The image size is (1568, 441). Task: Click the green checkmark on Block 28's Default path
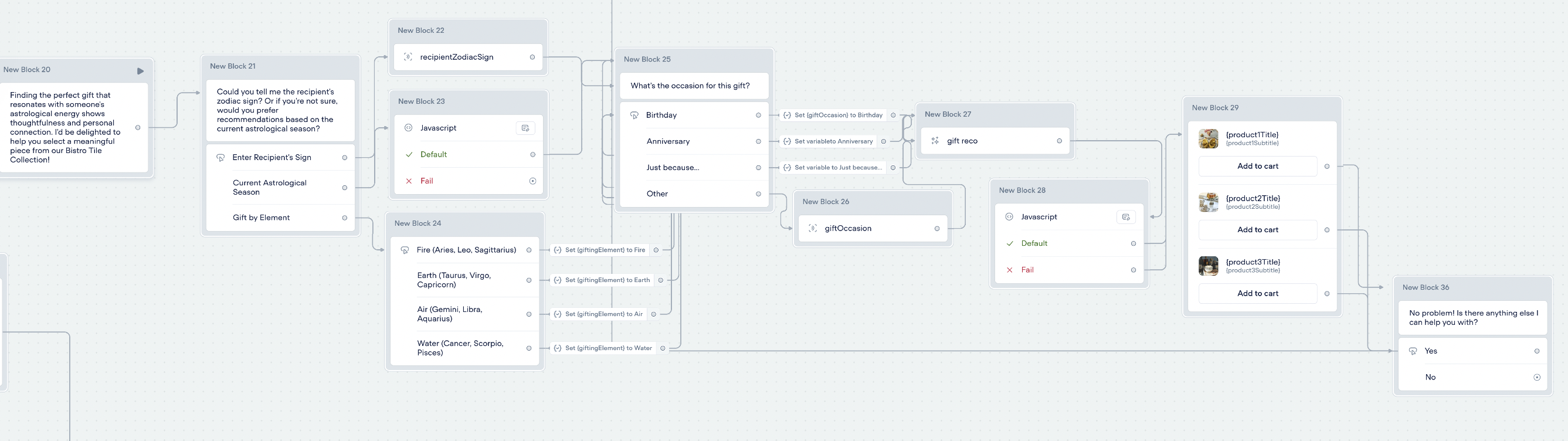pos(1010,243)
